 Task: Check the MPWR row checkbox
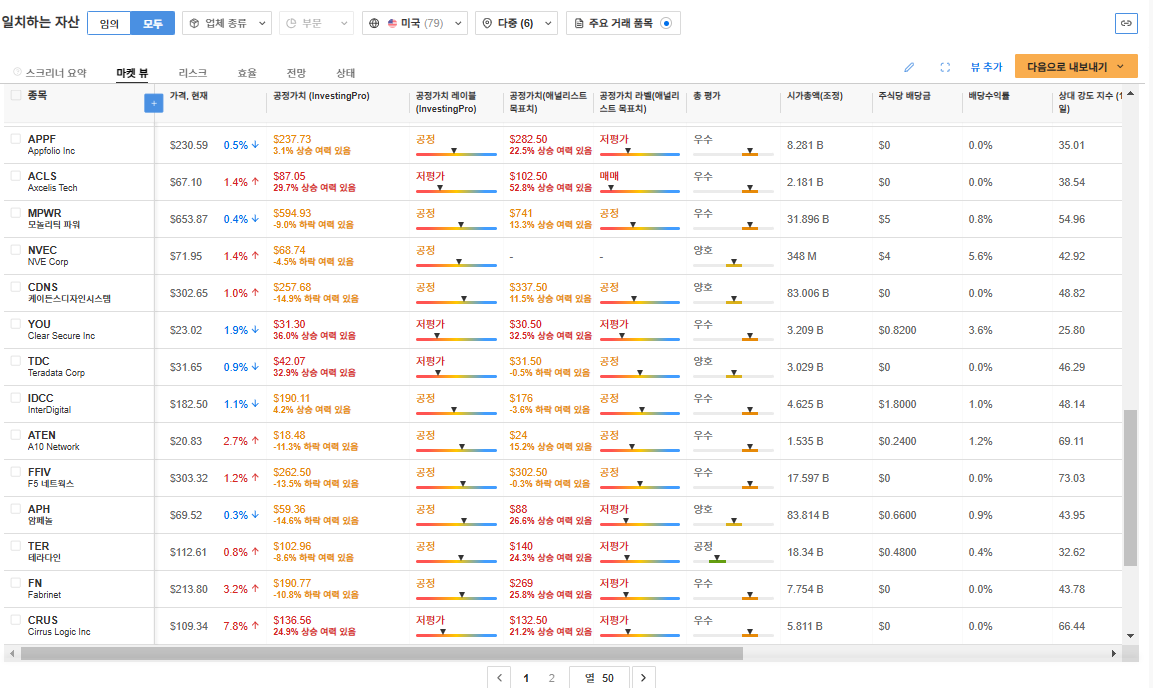click(x=15, y=212)
